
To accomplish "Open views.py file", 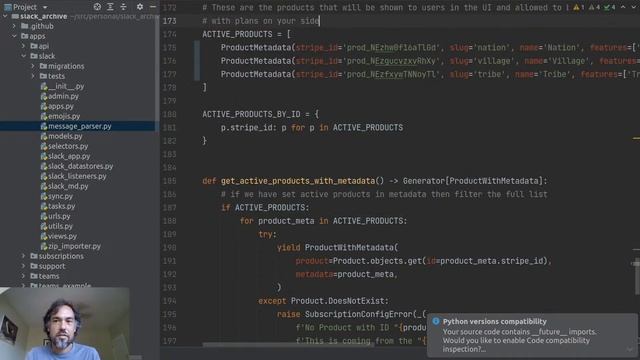I will click(62, 236).
